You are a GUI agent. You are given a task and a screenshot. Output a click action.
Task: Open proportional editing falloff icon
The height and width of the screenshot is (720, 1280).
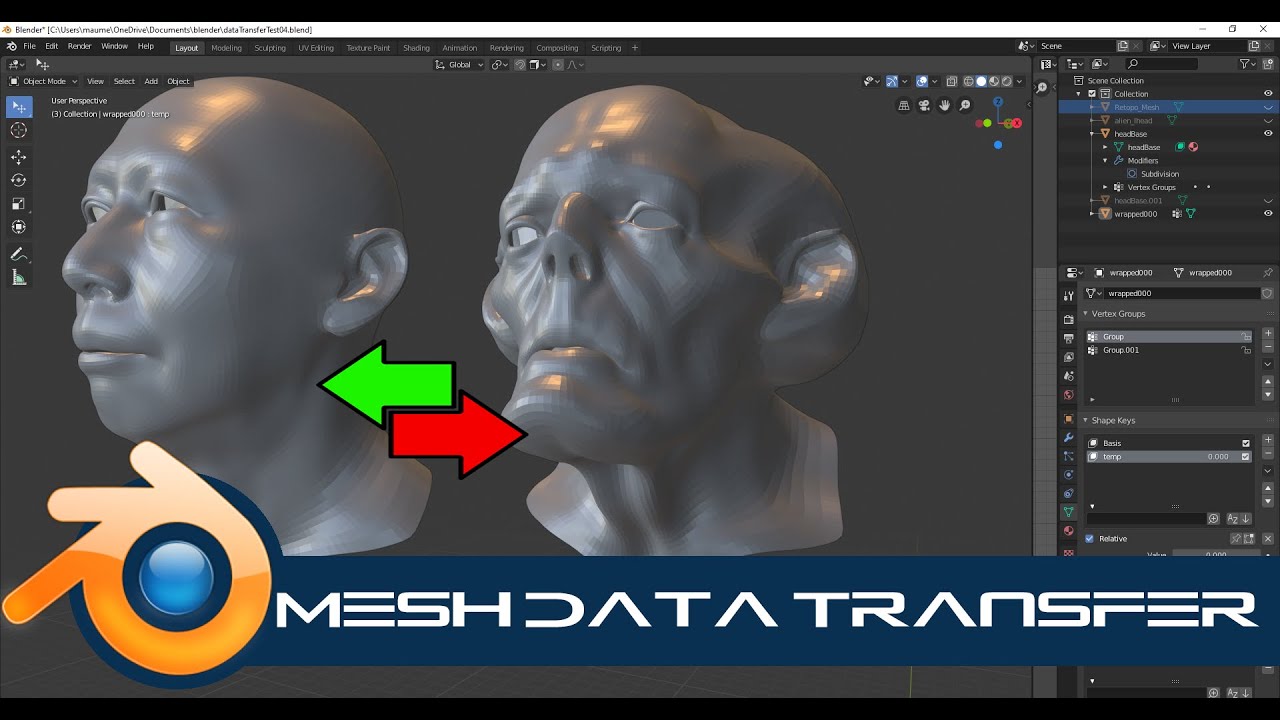coord(573,64)
